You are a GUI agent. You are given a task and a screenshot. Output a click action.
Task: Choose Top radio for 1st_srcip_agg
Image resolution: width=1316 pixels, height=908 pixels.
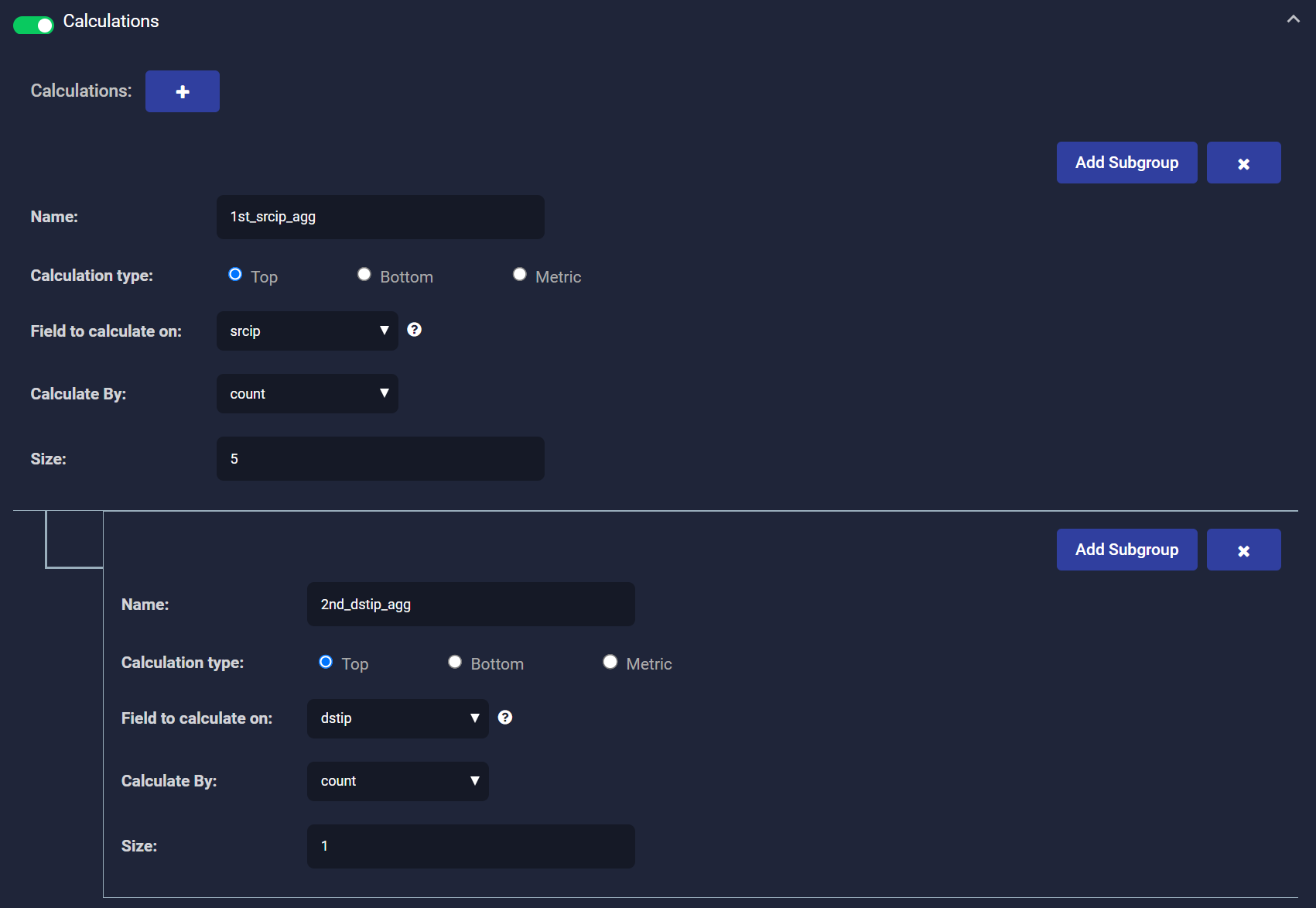click(x=235, y=275)
